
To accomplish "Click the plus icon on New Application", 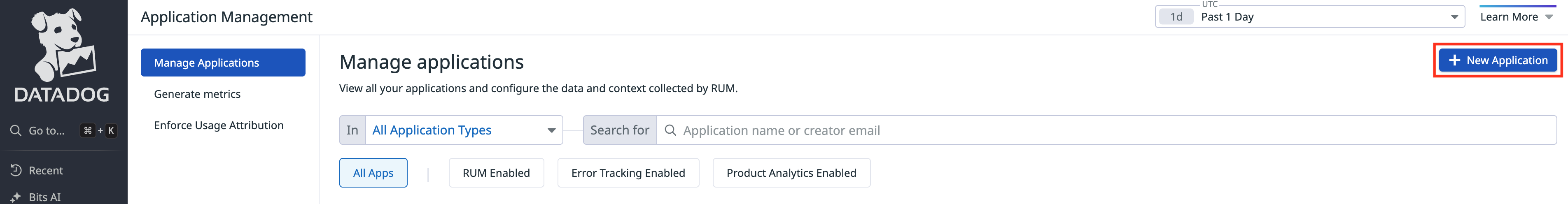I will (1454, 60).
